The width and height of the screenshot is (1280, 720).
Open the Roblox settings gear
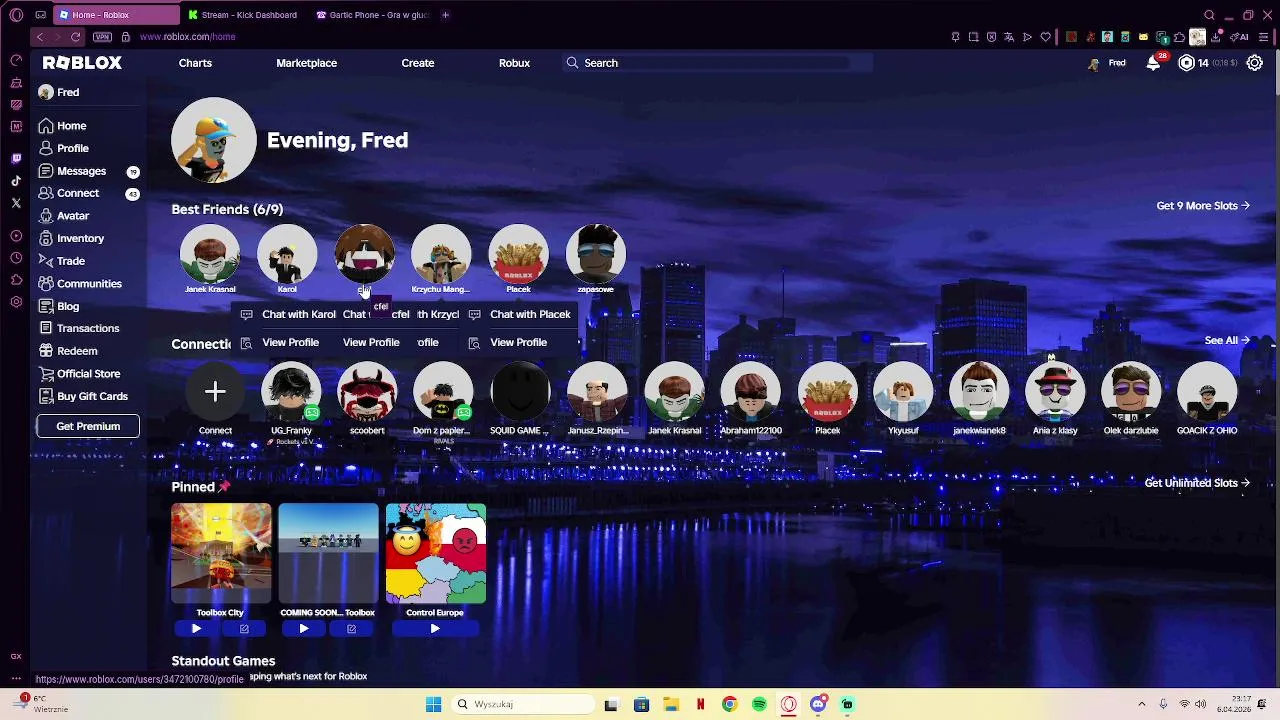click(1255, 63)
